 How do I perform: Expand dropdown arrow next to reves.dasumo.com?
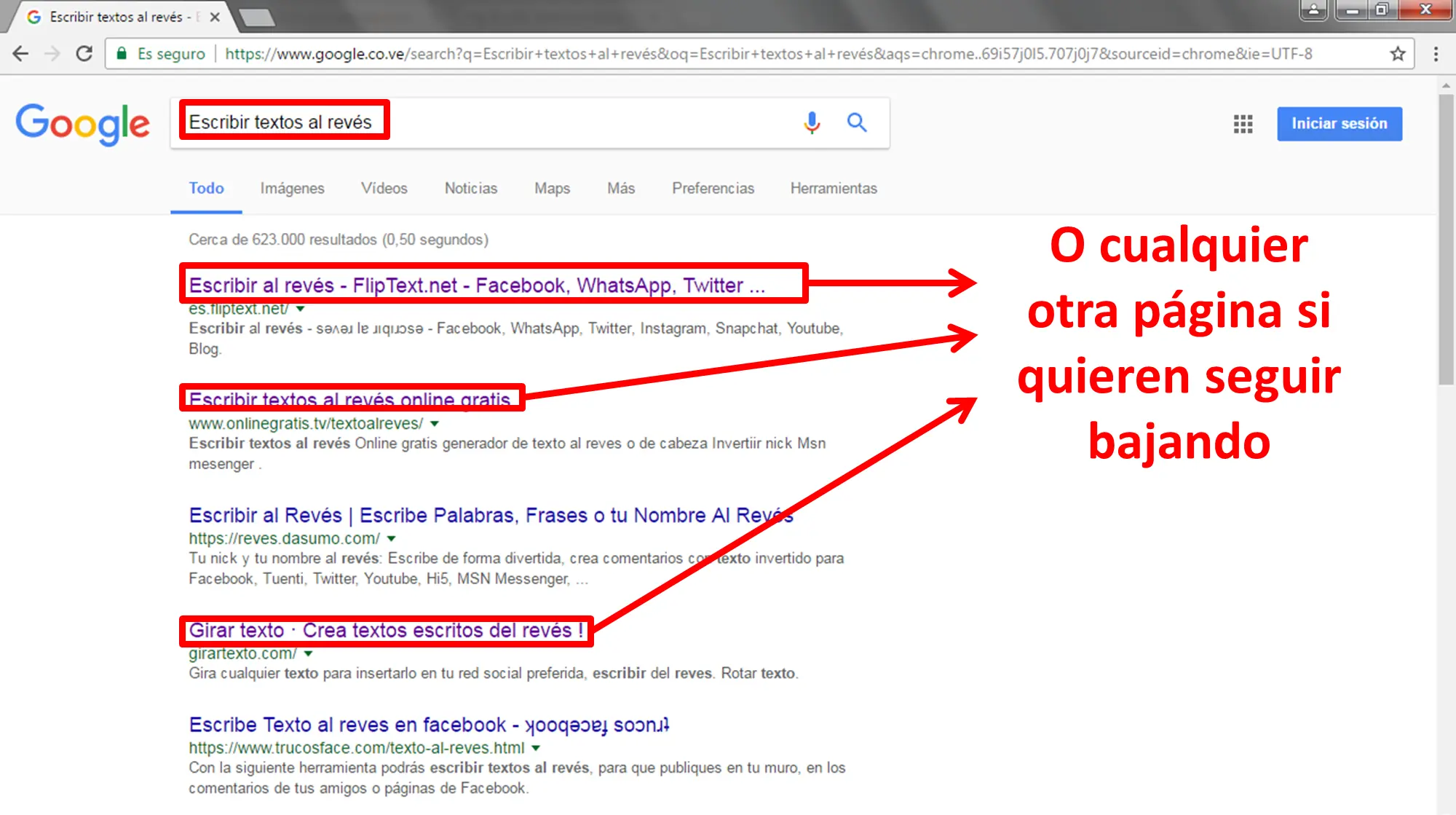tap(392, 538)
